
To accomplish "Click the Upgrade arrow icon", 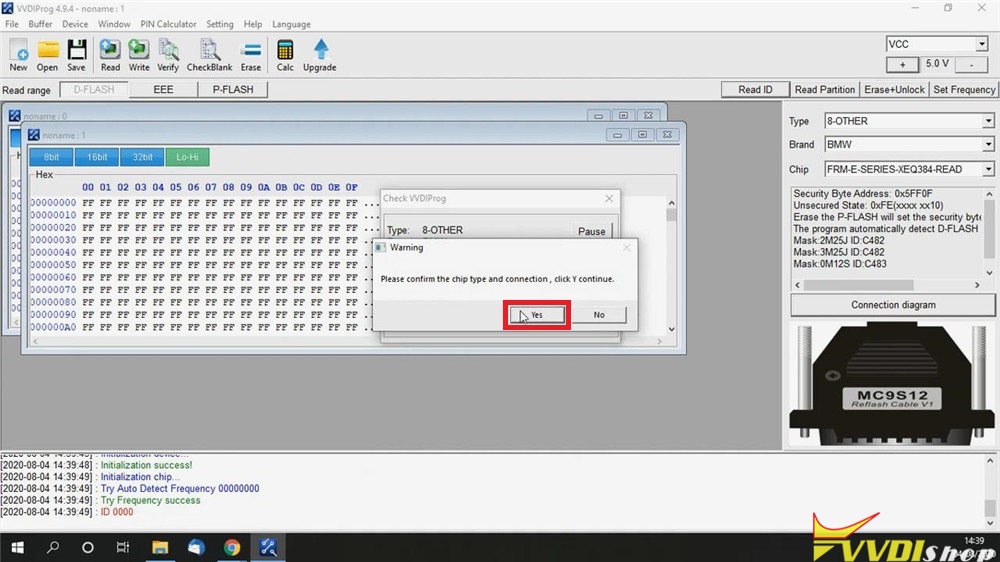I will (320, 55).
